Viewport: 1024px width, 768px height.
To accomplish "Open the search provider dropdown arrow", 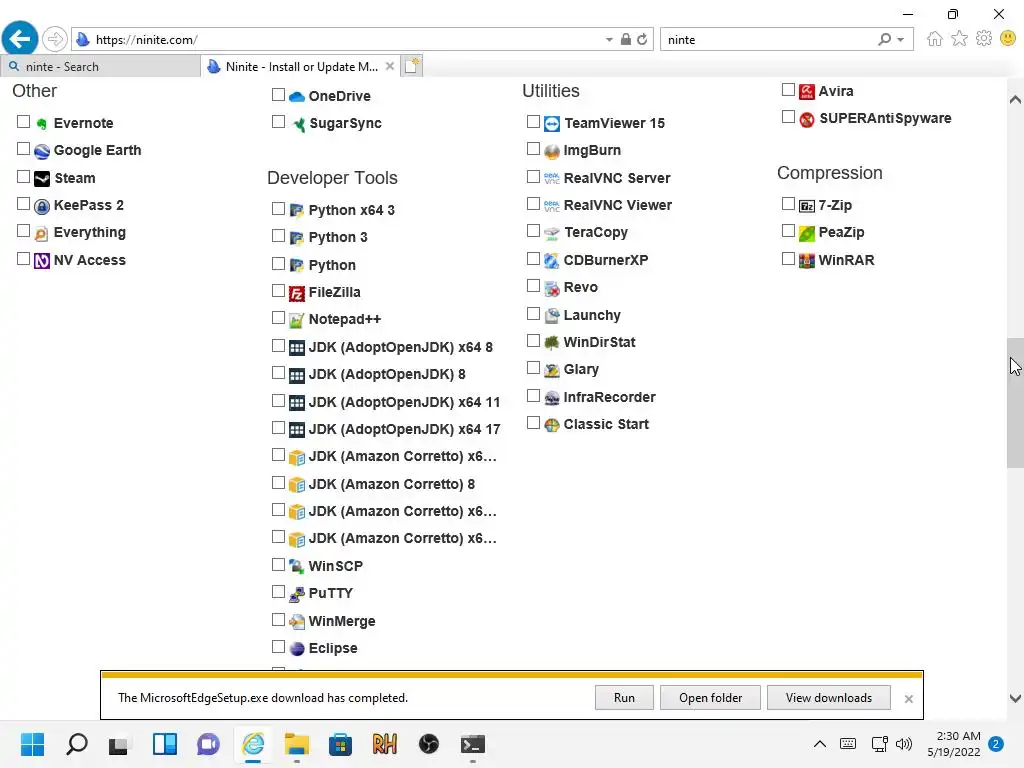I will pos(901,40).
